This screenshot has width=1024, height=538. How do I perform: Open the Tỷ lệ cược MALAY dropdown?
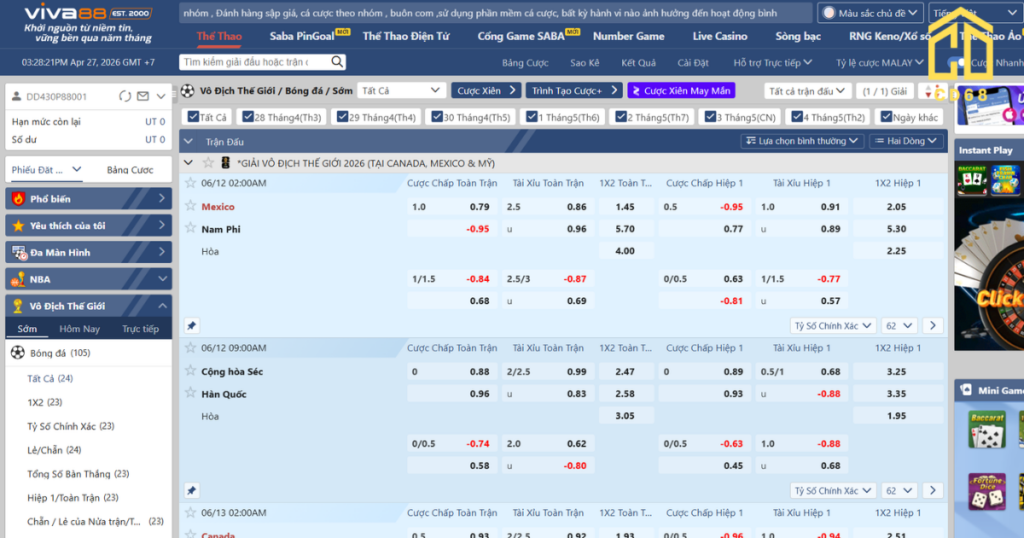[878, 63]
